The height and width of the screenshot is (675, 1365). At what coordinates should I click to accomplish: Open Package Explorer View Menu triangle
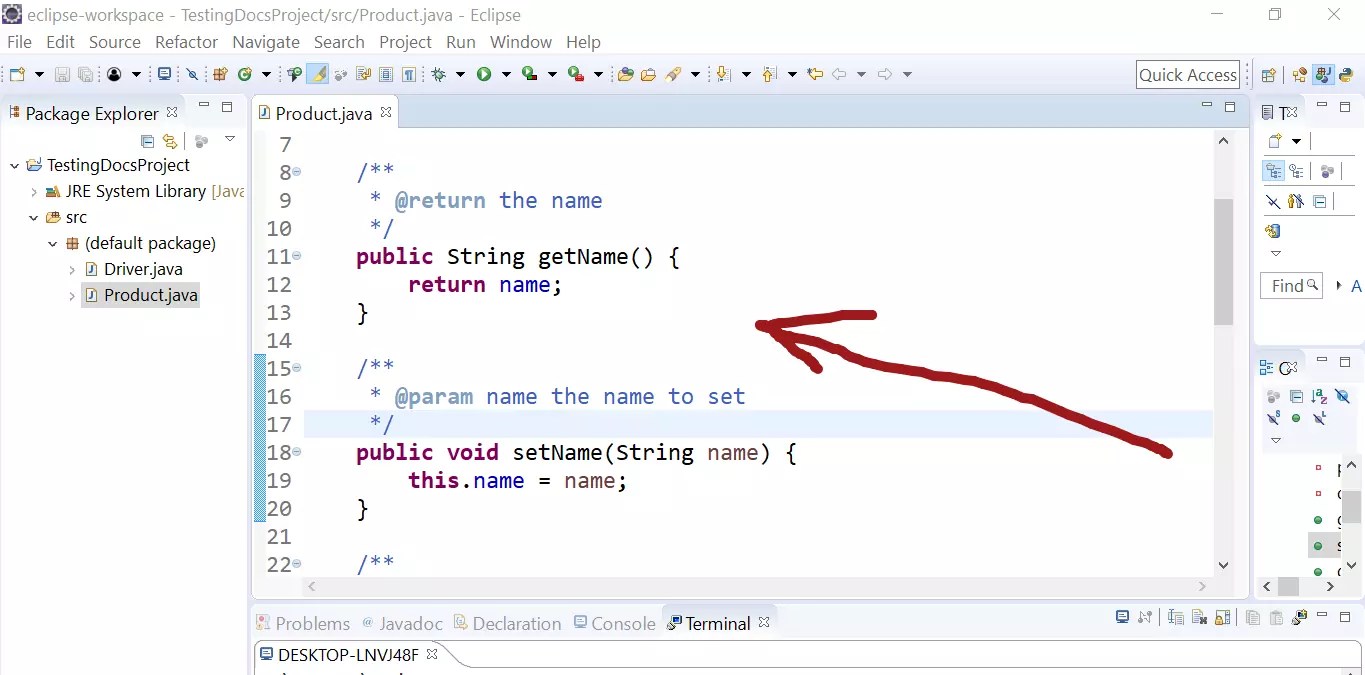tap(230, 138)
